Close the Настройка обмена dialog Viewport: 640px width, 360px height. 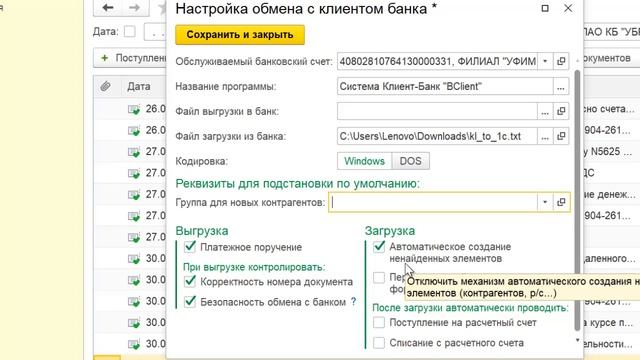point(568,8)
